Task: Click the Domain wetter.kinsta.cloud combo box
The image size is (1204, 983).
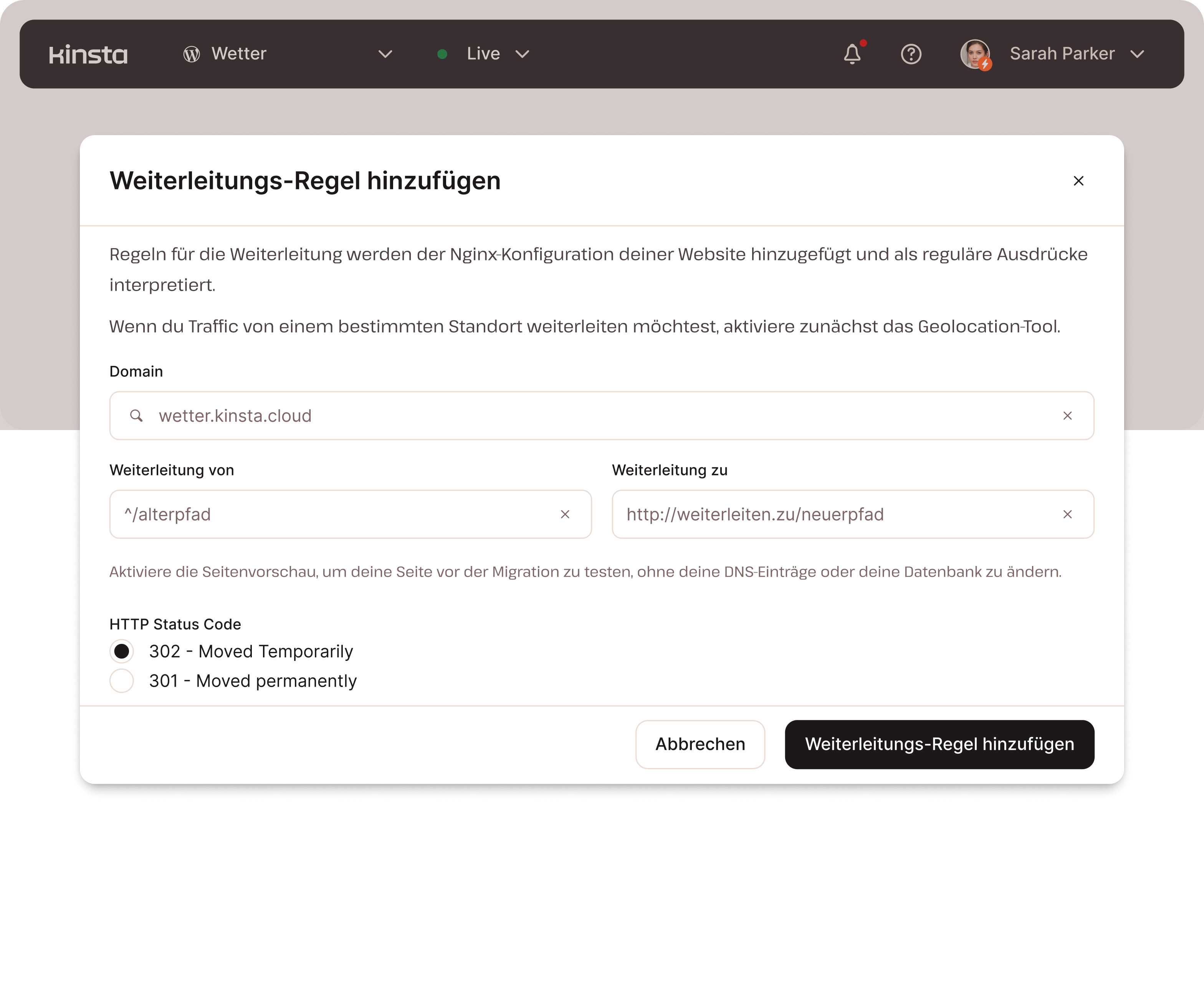Action: point(594,416)
